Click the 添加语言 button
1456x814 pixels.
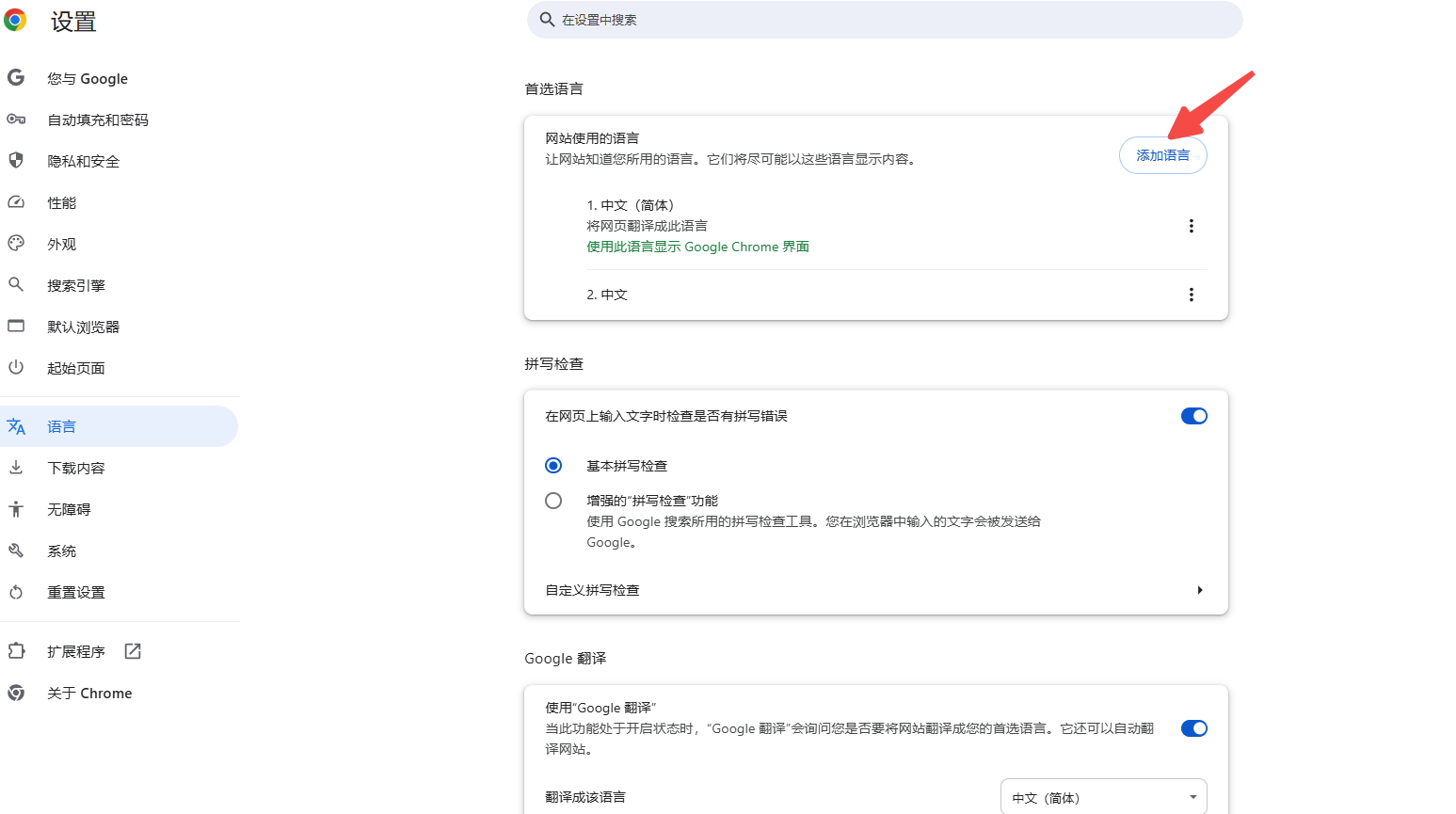(1162, 155)
